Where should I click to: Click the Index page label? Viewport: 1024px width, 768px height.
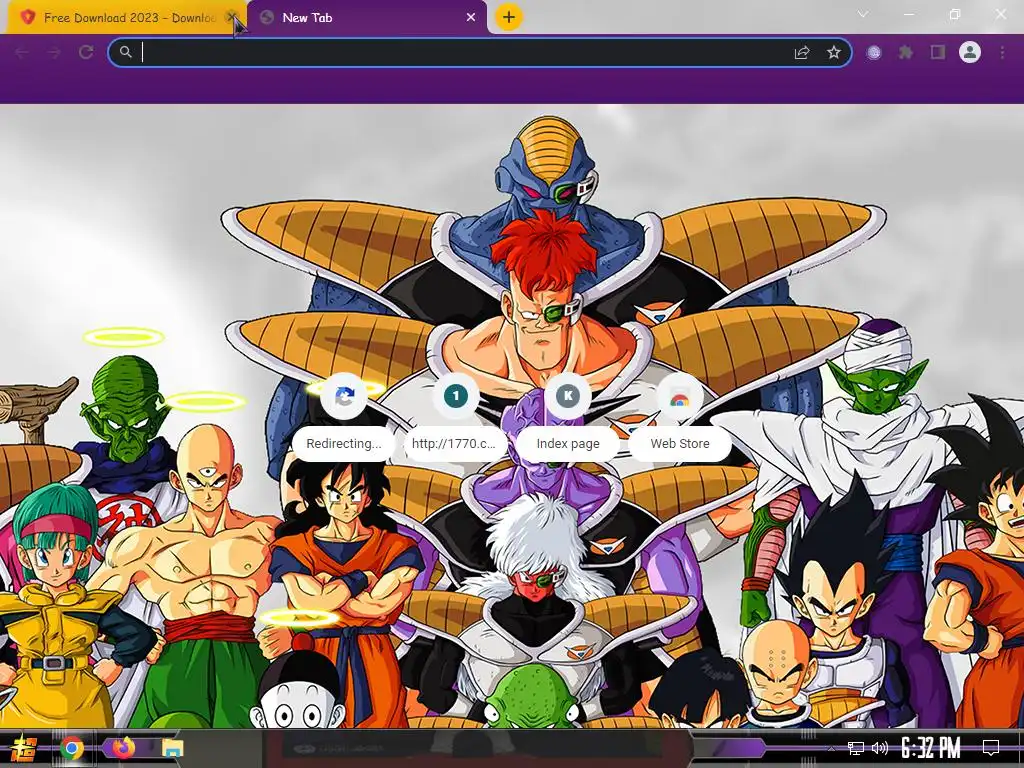[x=568, y=443]
